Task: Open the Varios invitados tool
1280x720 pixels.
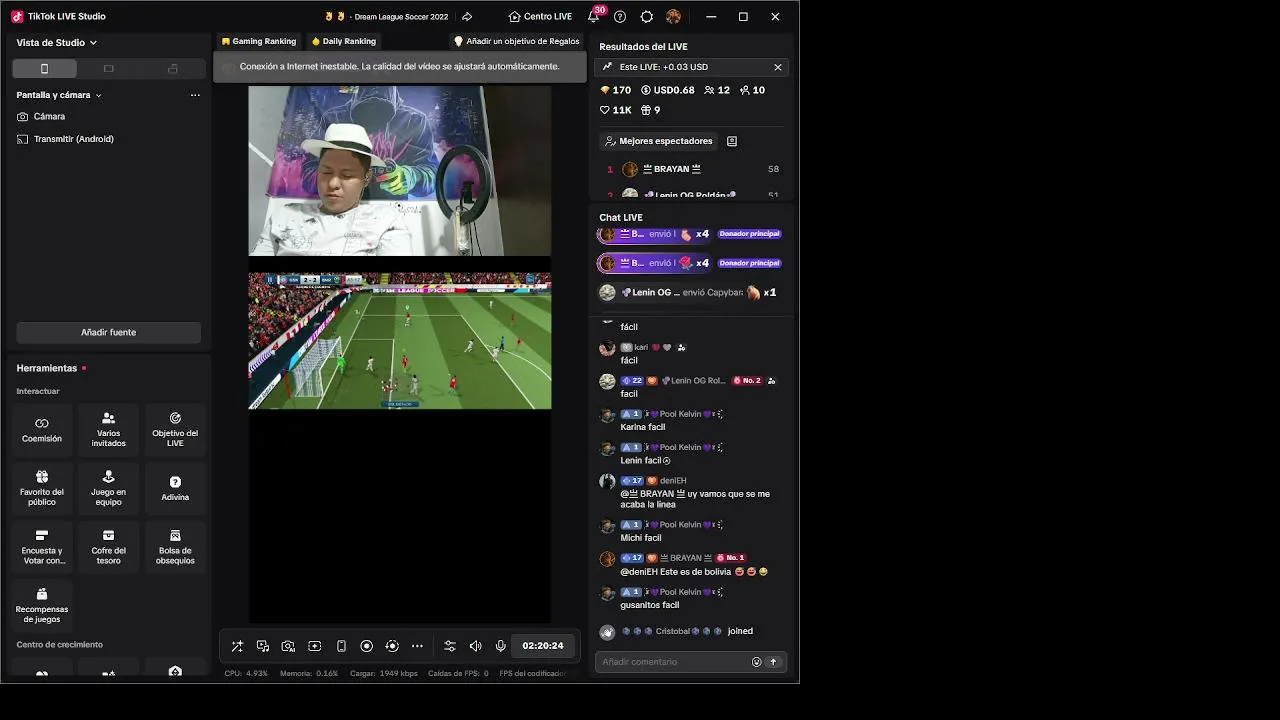Action: point(109,430)
